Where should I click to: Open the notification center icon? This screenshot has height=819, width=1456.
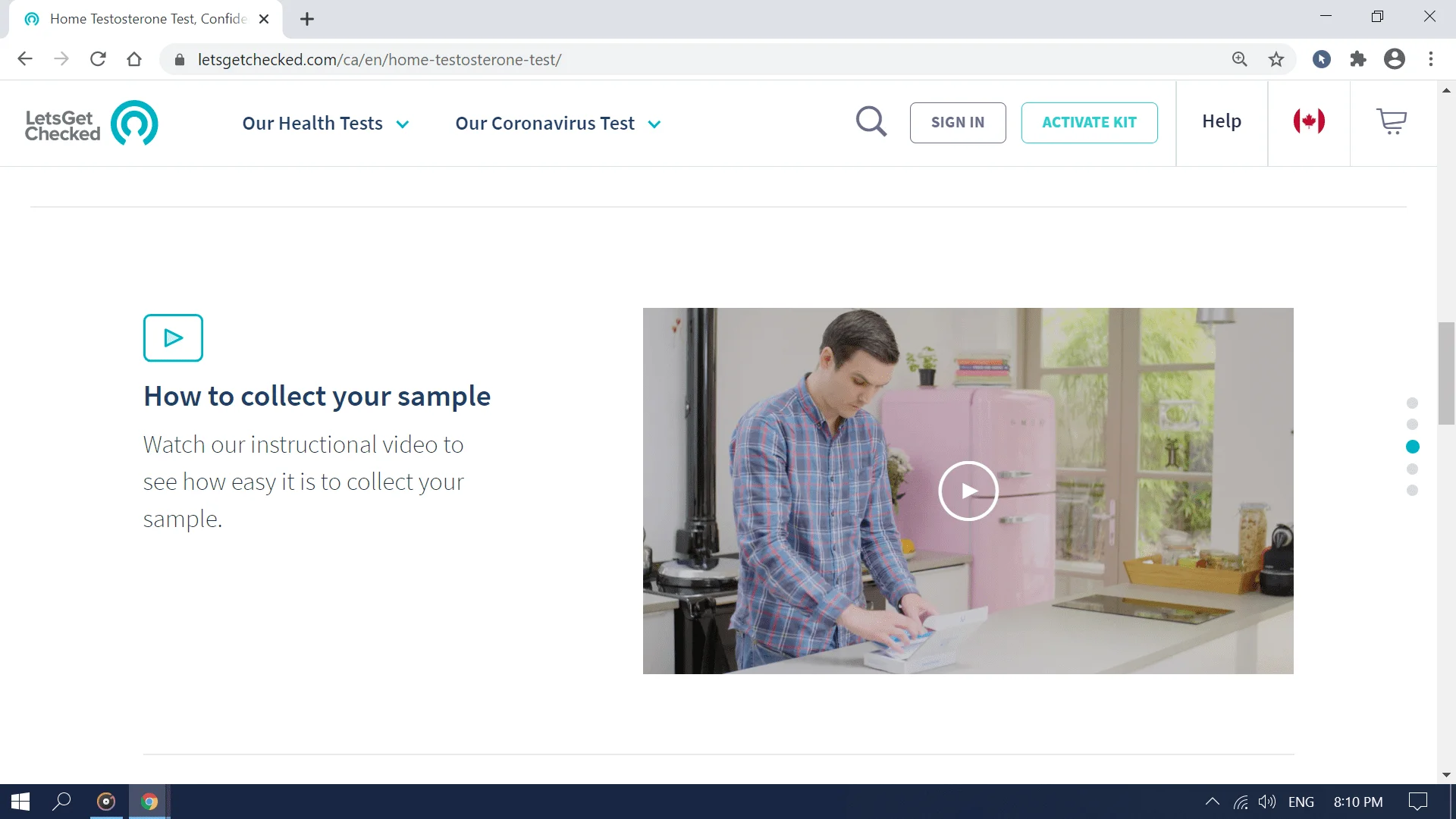coord(1417,802)
